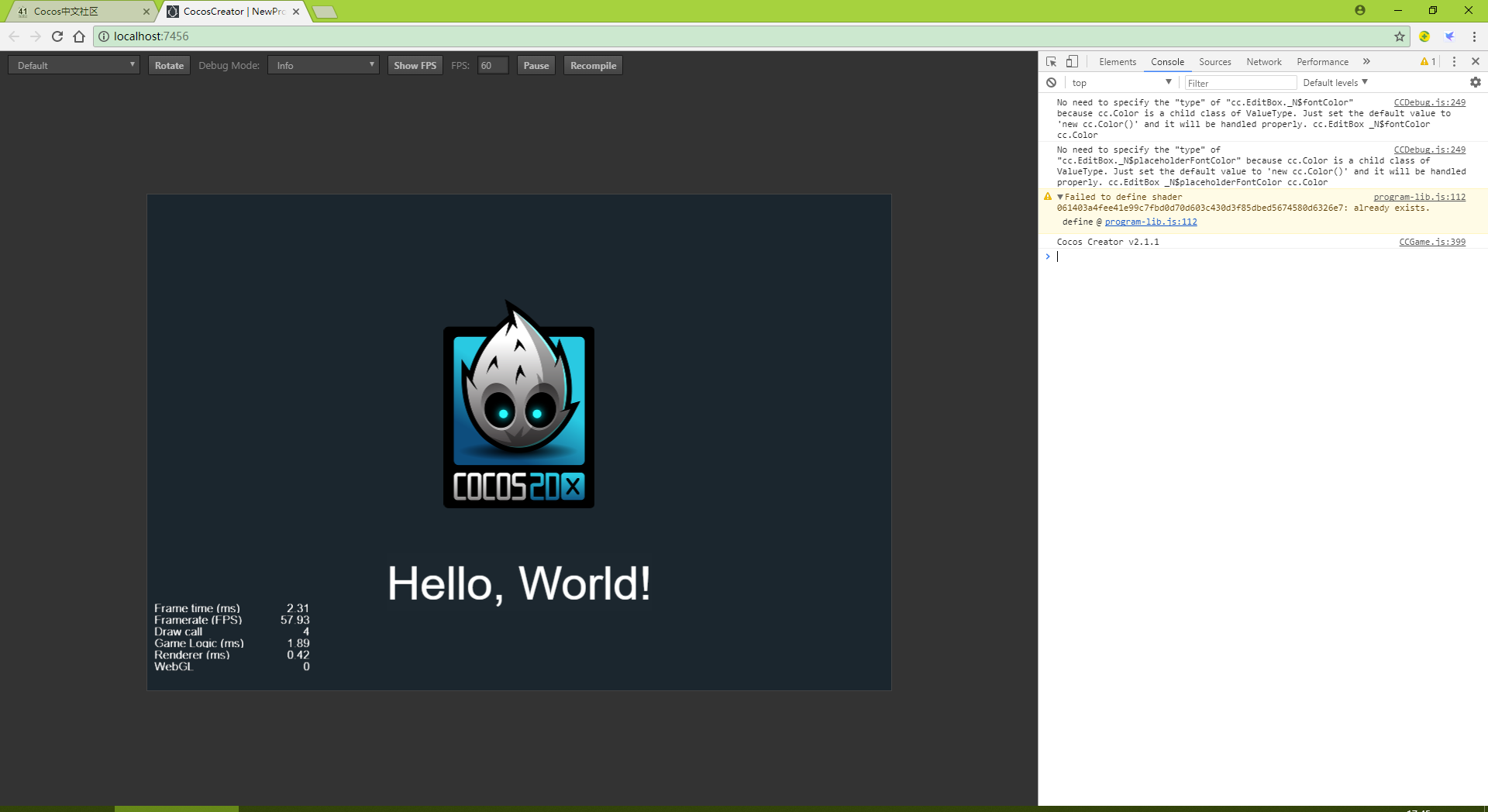Go to the browser Home page
This screenshot has height=812, width=1488.
click(x=79, y=36)
